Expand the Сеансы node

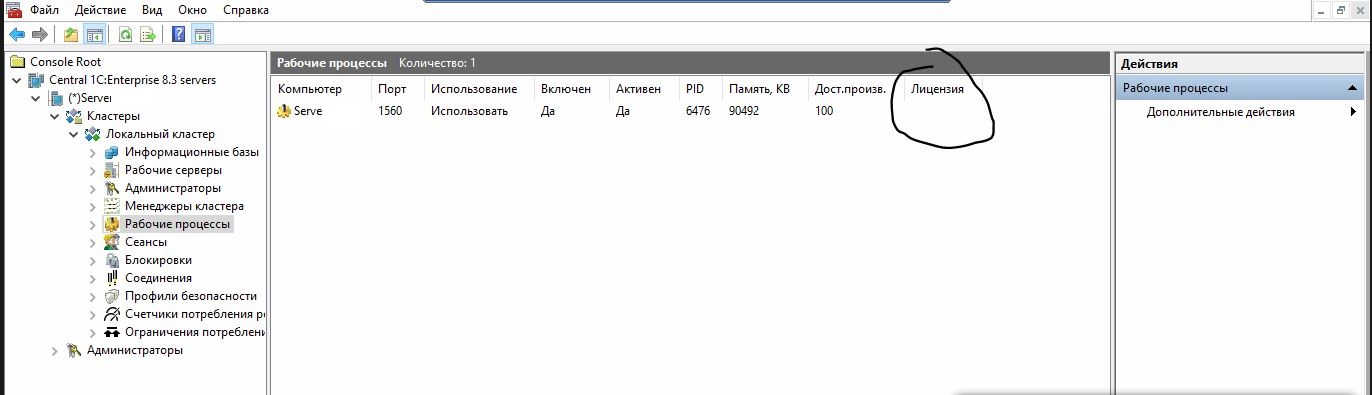tap(93, 242)
